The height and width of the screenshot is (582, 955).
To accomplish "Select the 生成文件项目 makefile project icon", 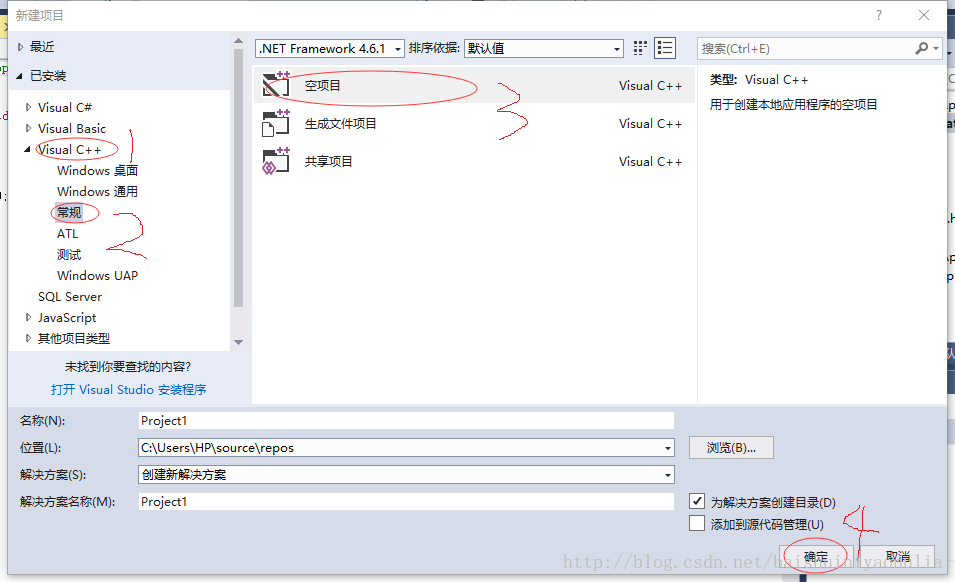I will coord(276,123).
